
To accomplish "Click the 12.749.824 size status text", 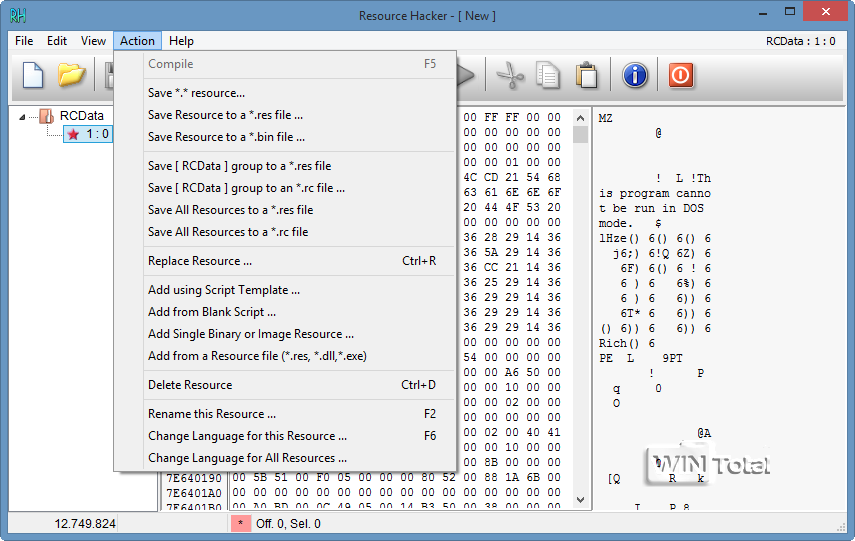I will 85,524.
